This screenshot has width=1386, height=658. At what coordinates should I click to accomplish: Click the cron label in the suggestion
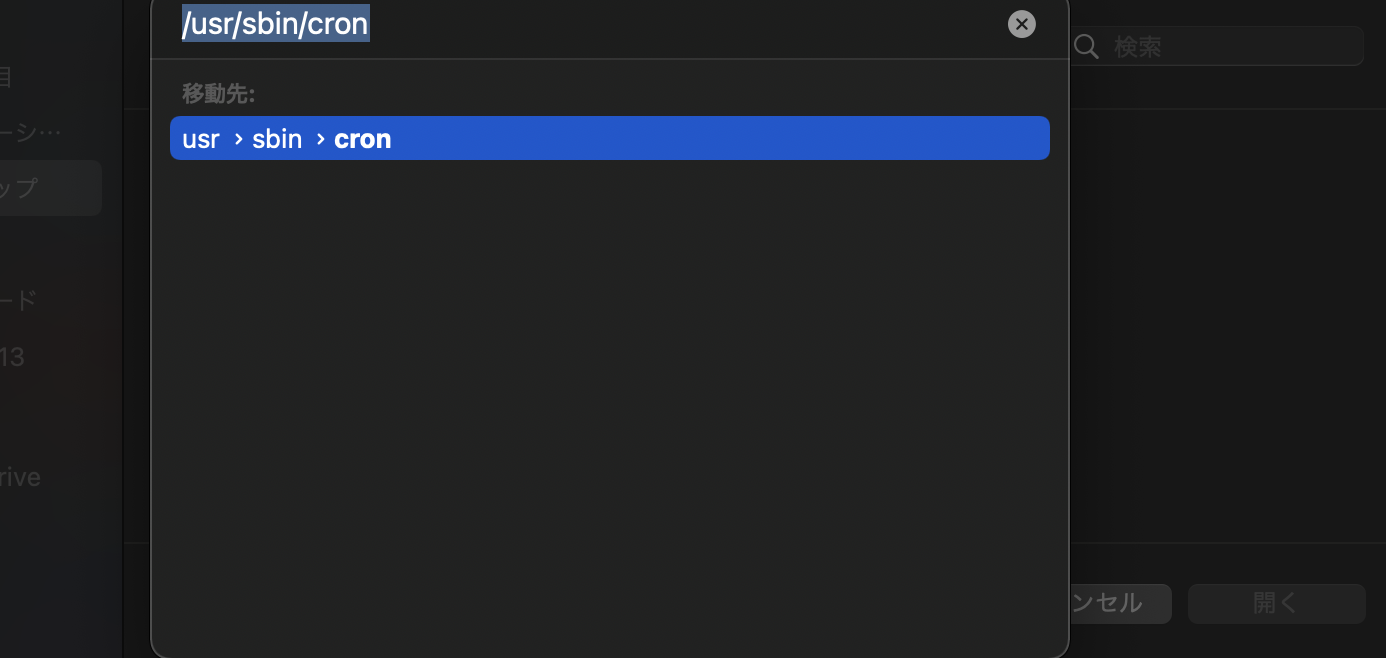362,139
